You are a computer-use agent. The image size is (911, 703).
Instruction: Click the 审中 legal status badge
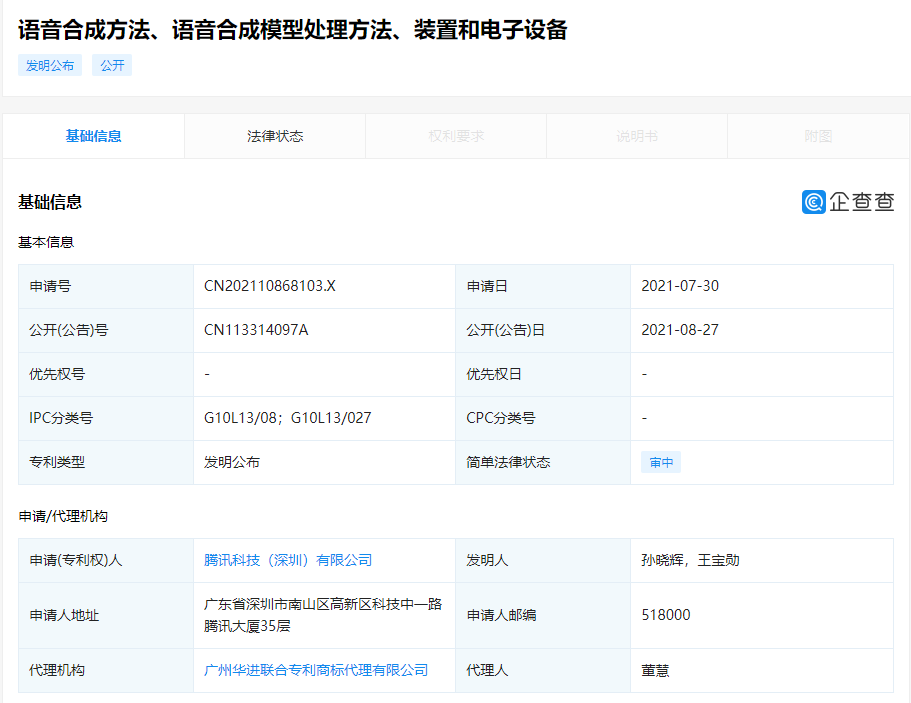coord(661,463)
